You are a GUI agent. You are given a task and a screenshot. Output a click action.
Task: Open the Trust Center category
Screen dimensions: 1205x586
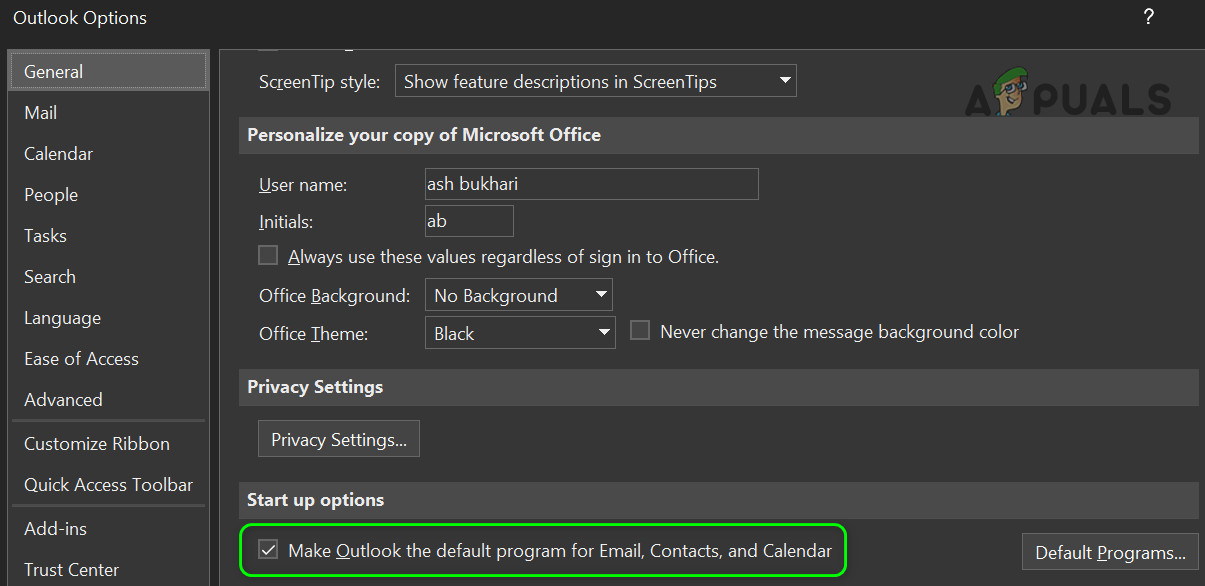tap(71, 570)
